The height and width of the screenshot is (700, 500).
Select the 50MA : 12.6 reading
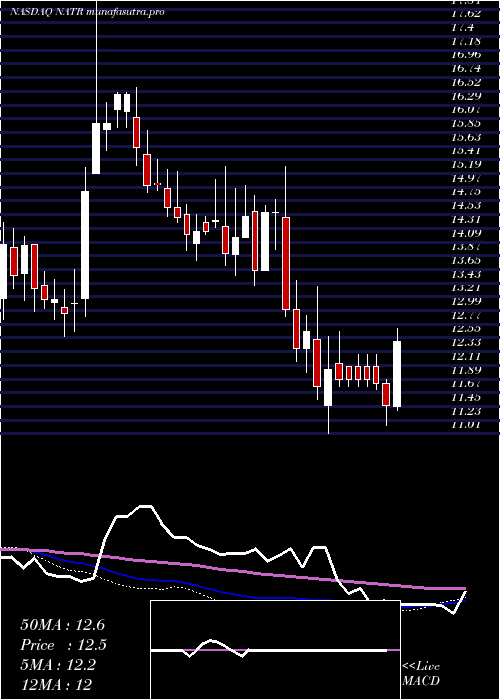pos(62,625)
